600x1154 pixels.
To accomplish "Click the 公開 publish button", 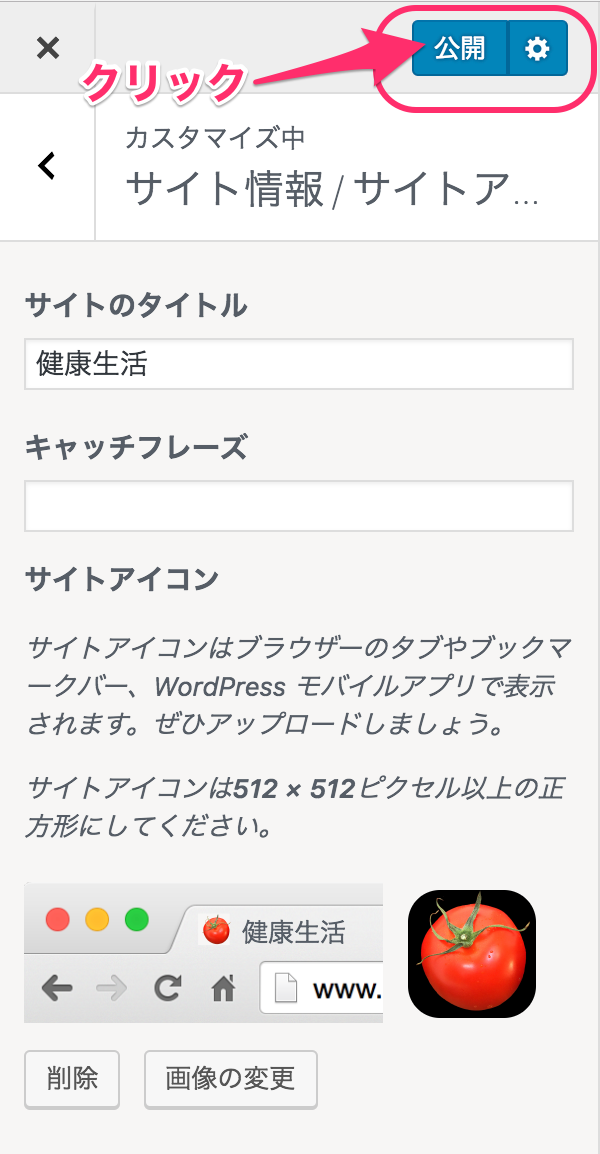I will (x=460, y=48).
